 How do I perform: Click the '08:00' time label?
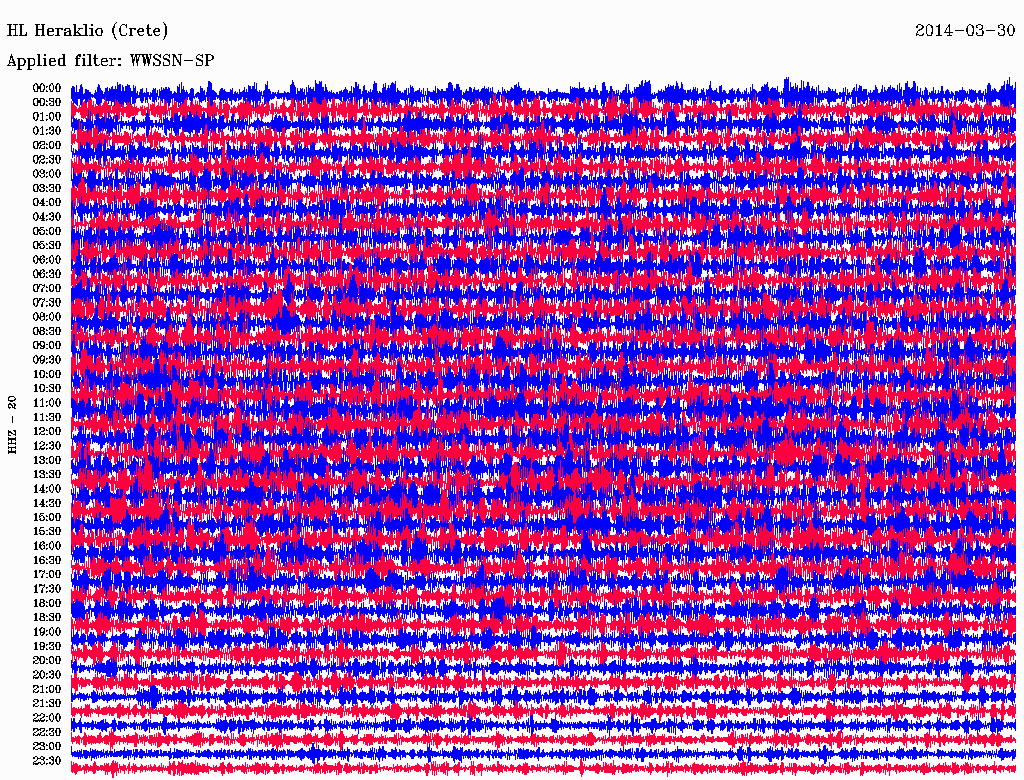click(x=47, y=317)
